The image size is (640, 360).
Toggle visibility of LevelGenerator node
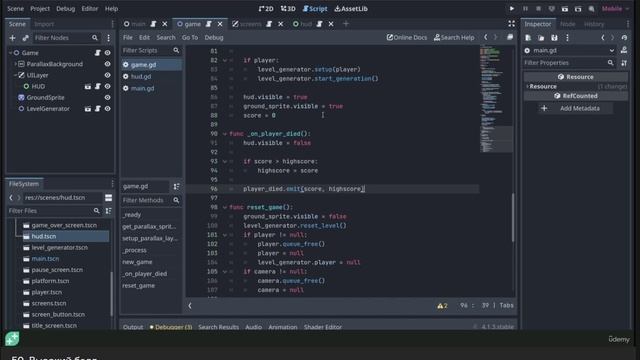point(107,109)
